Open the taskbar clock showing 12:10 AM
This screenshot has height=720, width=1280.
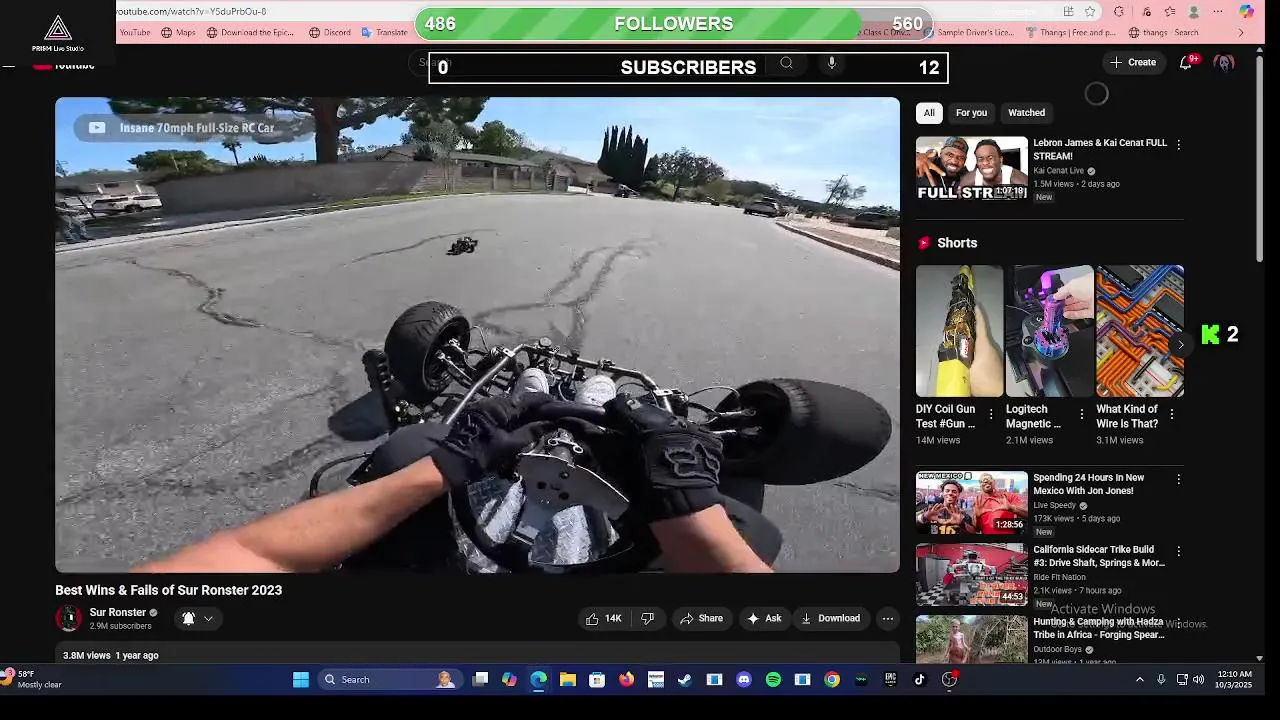(1234, 680)
